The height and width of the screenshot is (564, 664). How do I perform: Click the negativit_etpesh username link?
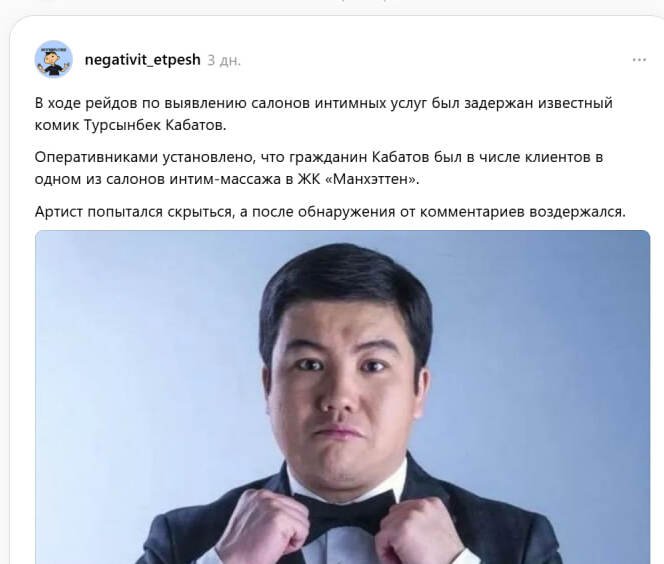point(142,60)
